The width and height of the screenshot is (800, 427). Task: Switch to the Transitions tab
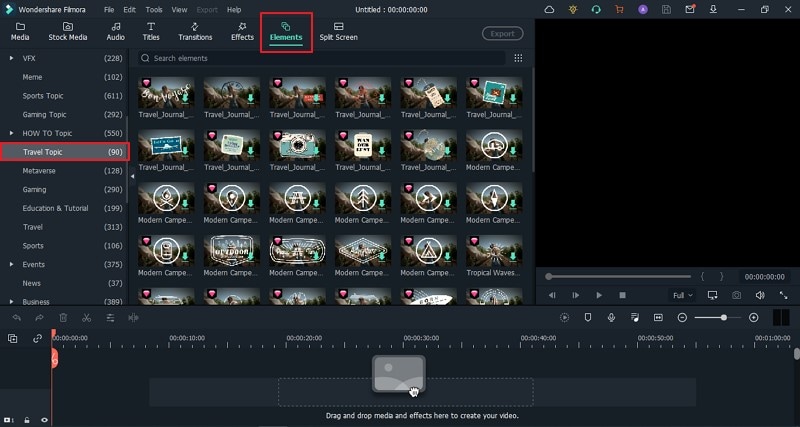195,32
